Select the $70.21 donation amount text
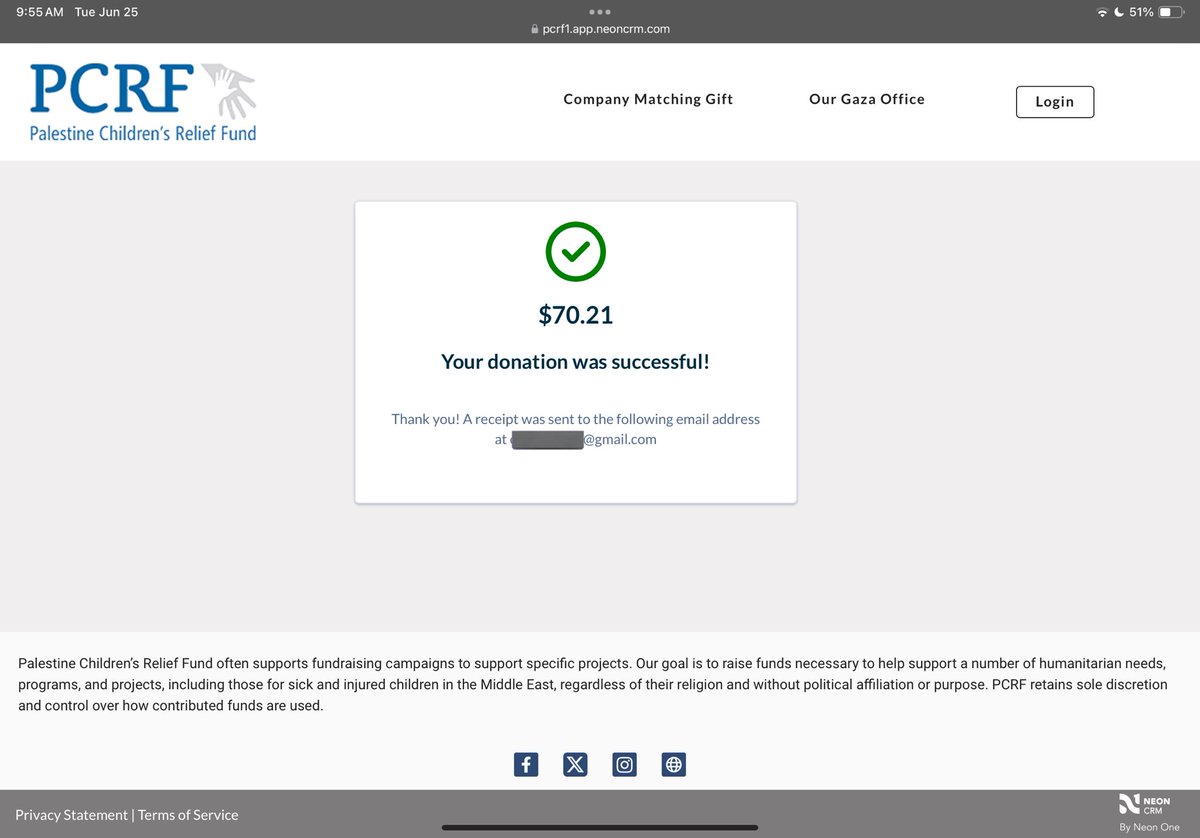 576,315
